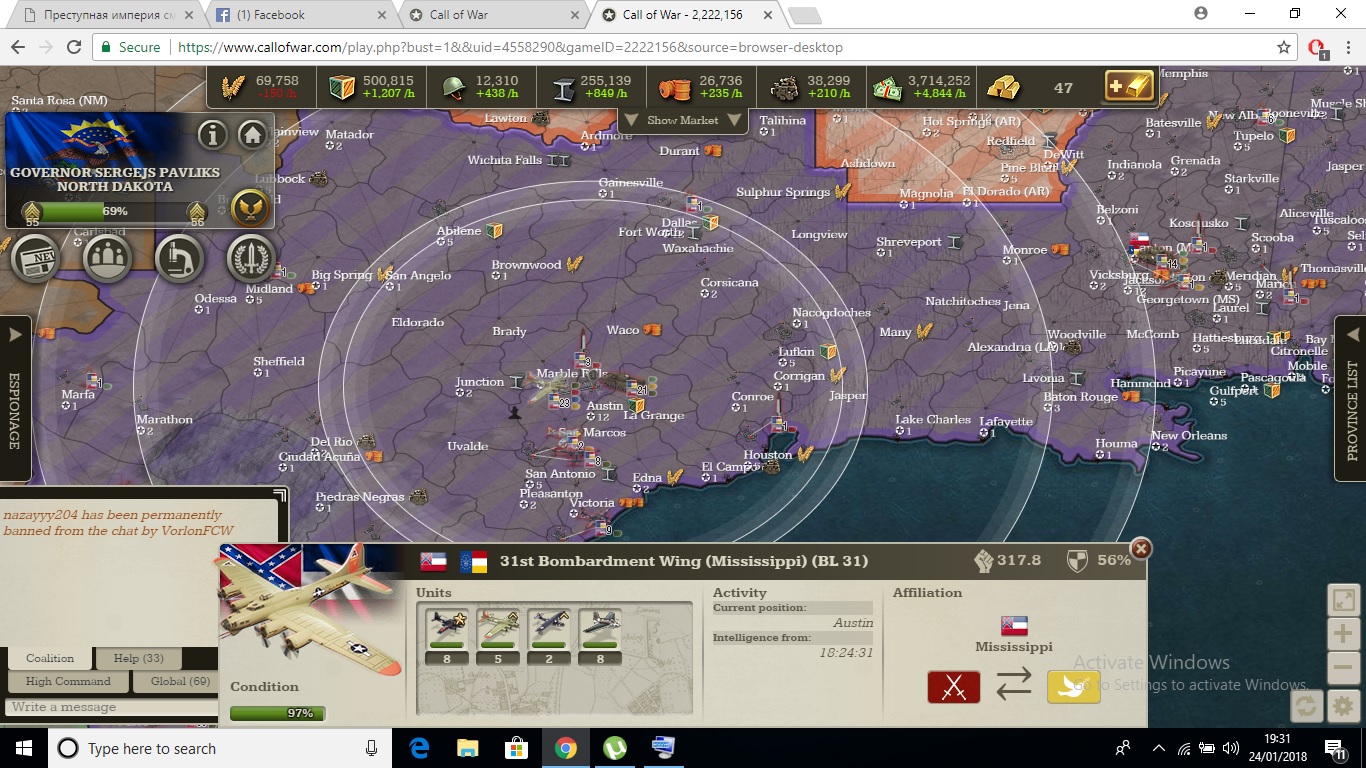Switch to the Help (33) chat tab
This screenshot has height=768, width=1366.
pyautogui.click(x=139, y=658)
